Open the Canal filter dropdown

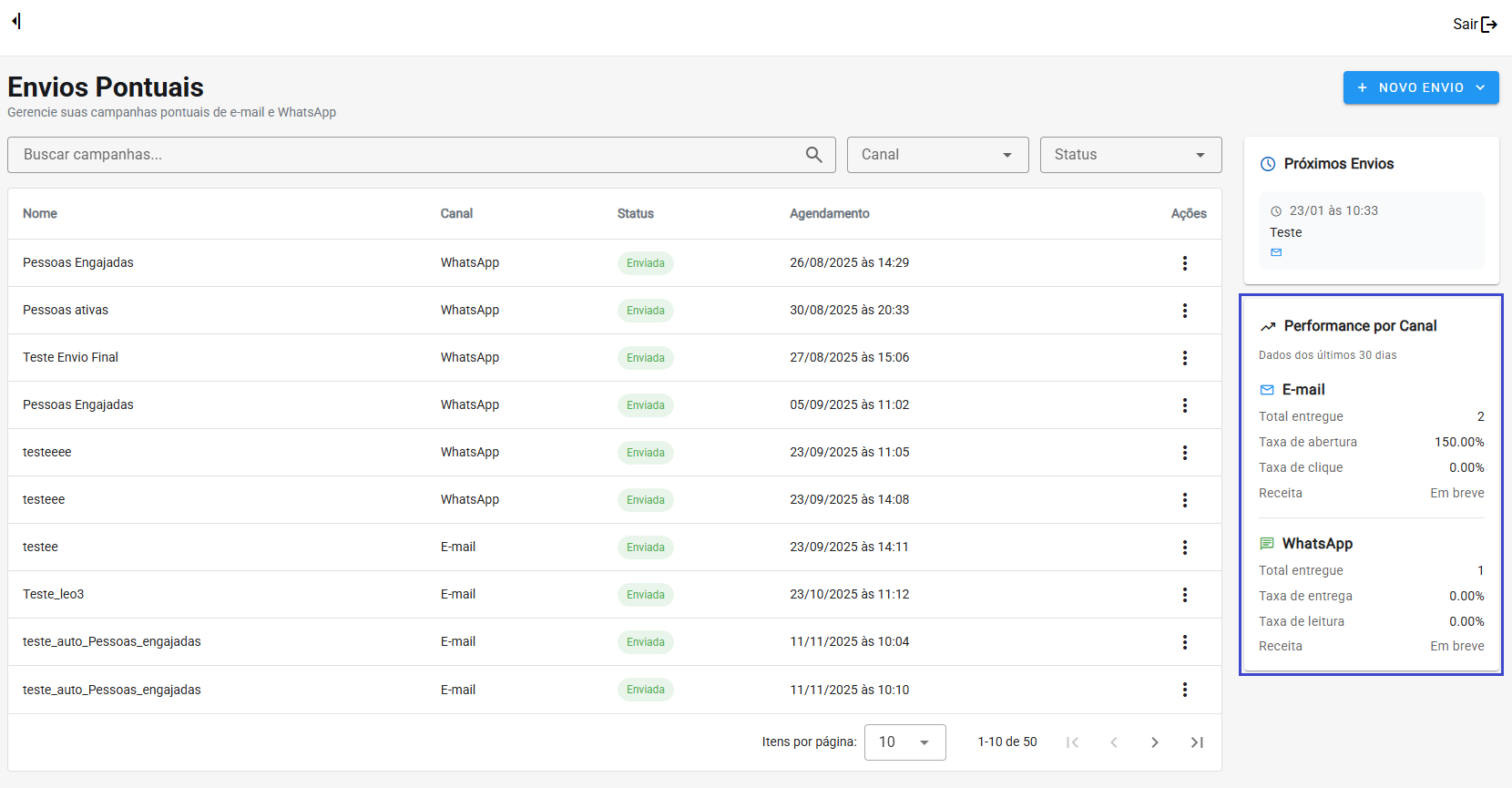937,155
